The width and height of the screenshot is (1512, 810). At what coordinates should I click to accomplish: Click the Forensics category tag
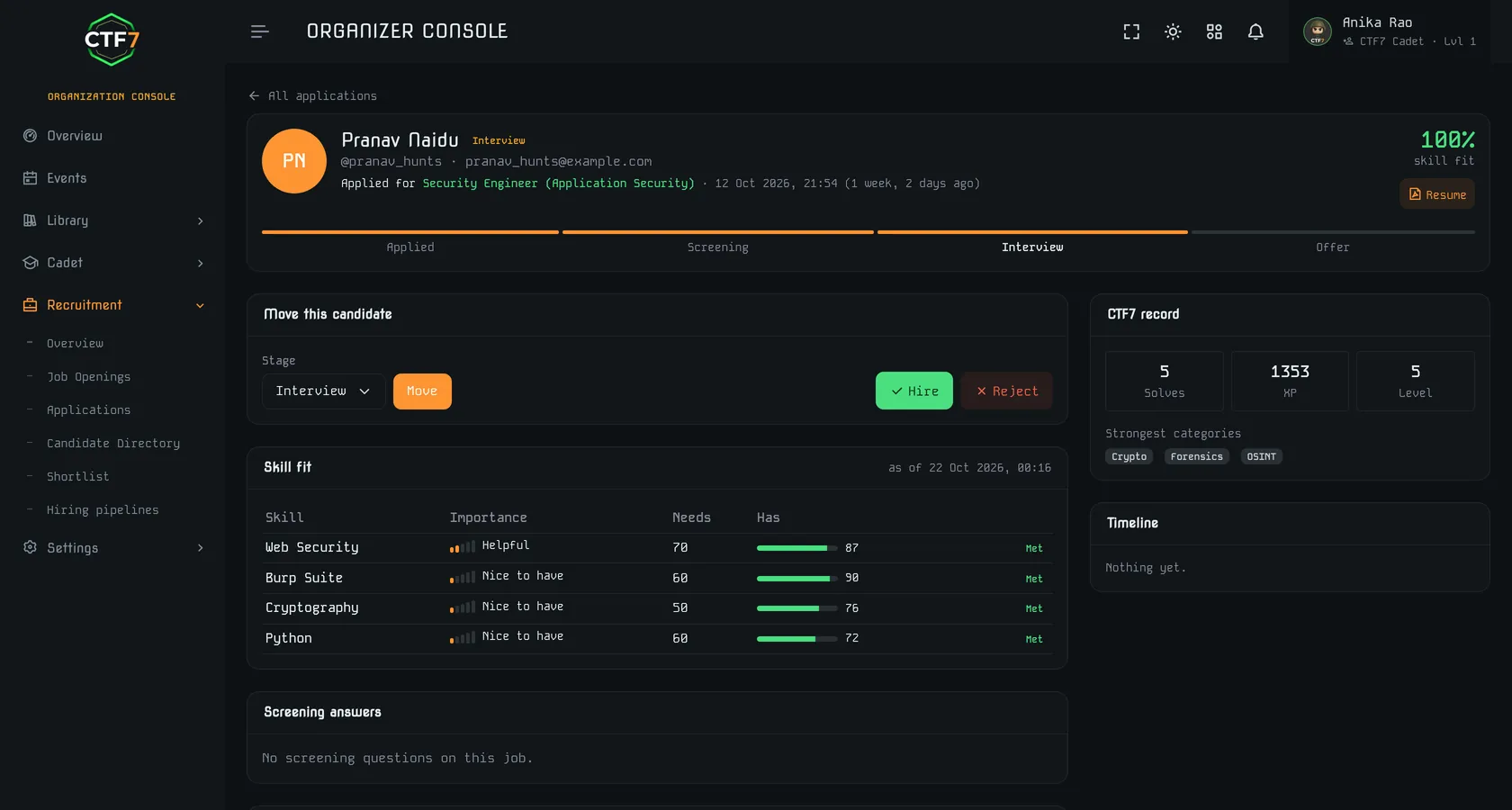(1197, 457)
